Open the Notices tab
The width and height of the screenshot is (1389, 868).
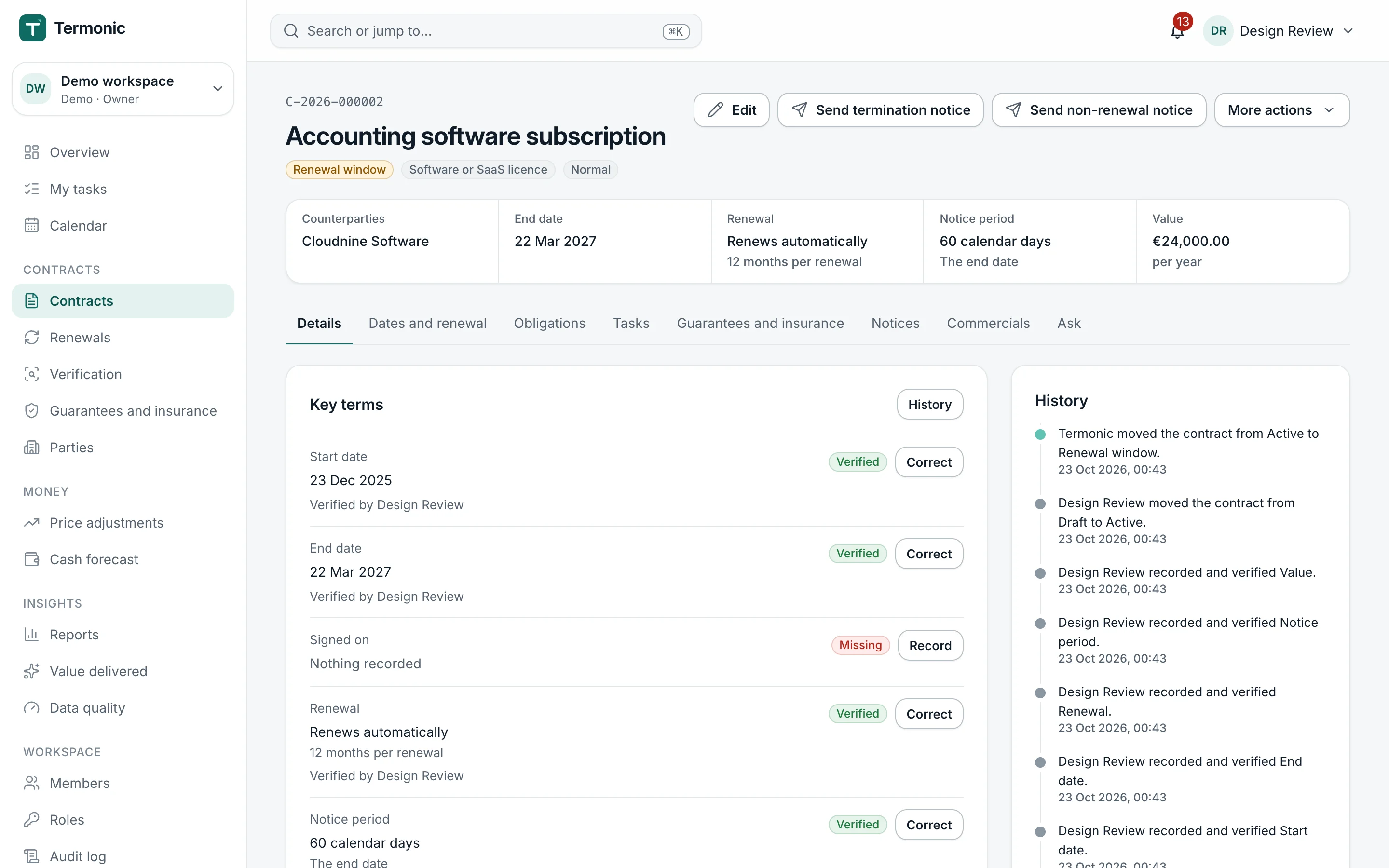[x=895, y=324]
